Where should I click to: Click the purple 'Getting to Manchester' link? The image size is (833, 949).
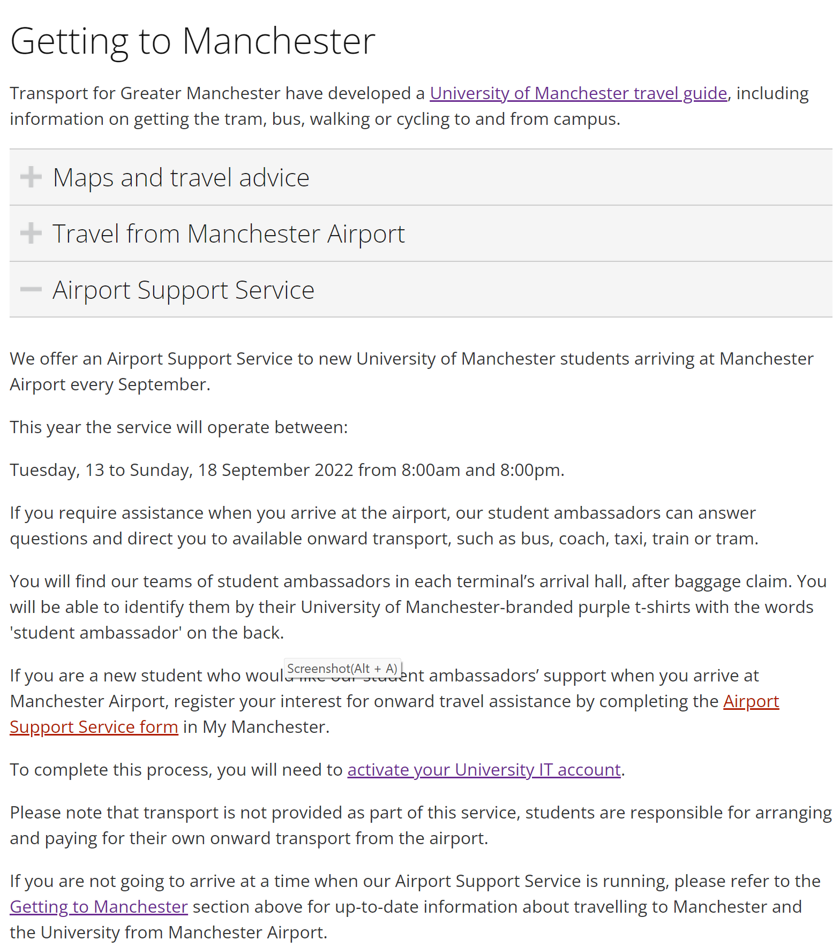click(99, 906)
